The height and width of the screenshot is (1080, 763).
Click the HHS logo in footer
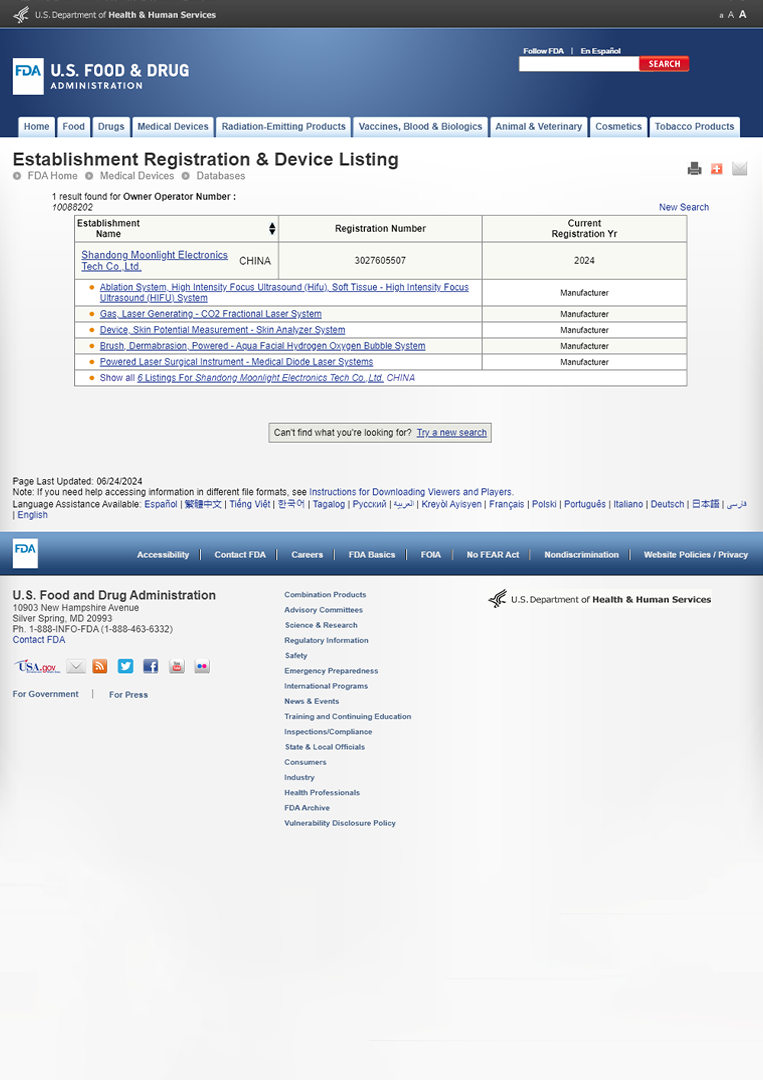599,599
